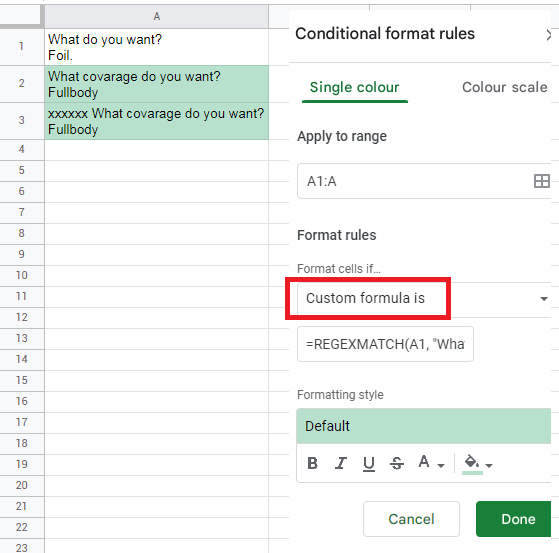Toggle italic formatting style
This screenshot has width=559, height=553.
coord(340,463)
